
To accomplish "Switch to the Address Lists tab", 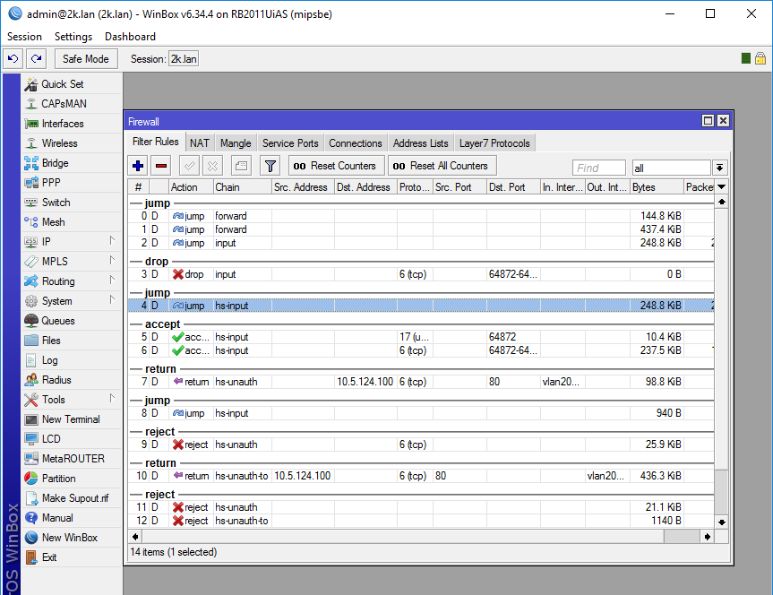I will click(x=421, y=143).
